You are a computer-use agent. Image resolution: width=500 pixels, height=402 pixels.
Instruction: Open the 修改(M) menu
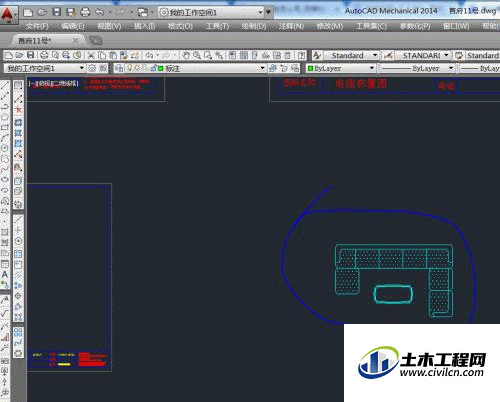pos(329,26)
